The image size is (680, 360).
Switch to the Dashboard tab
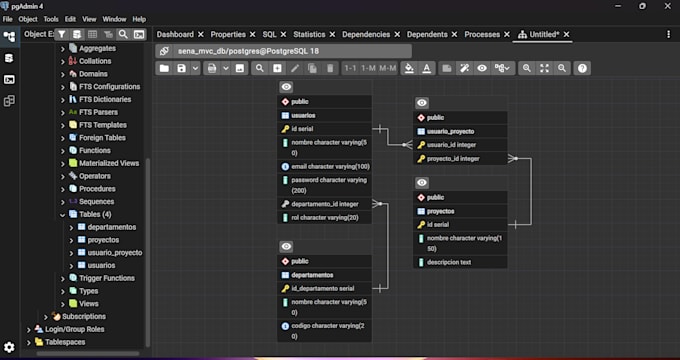[175, 34]
